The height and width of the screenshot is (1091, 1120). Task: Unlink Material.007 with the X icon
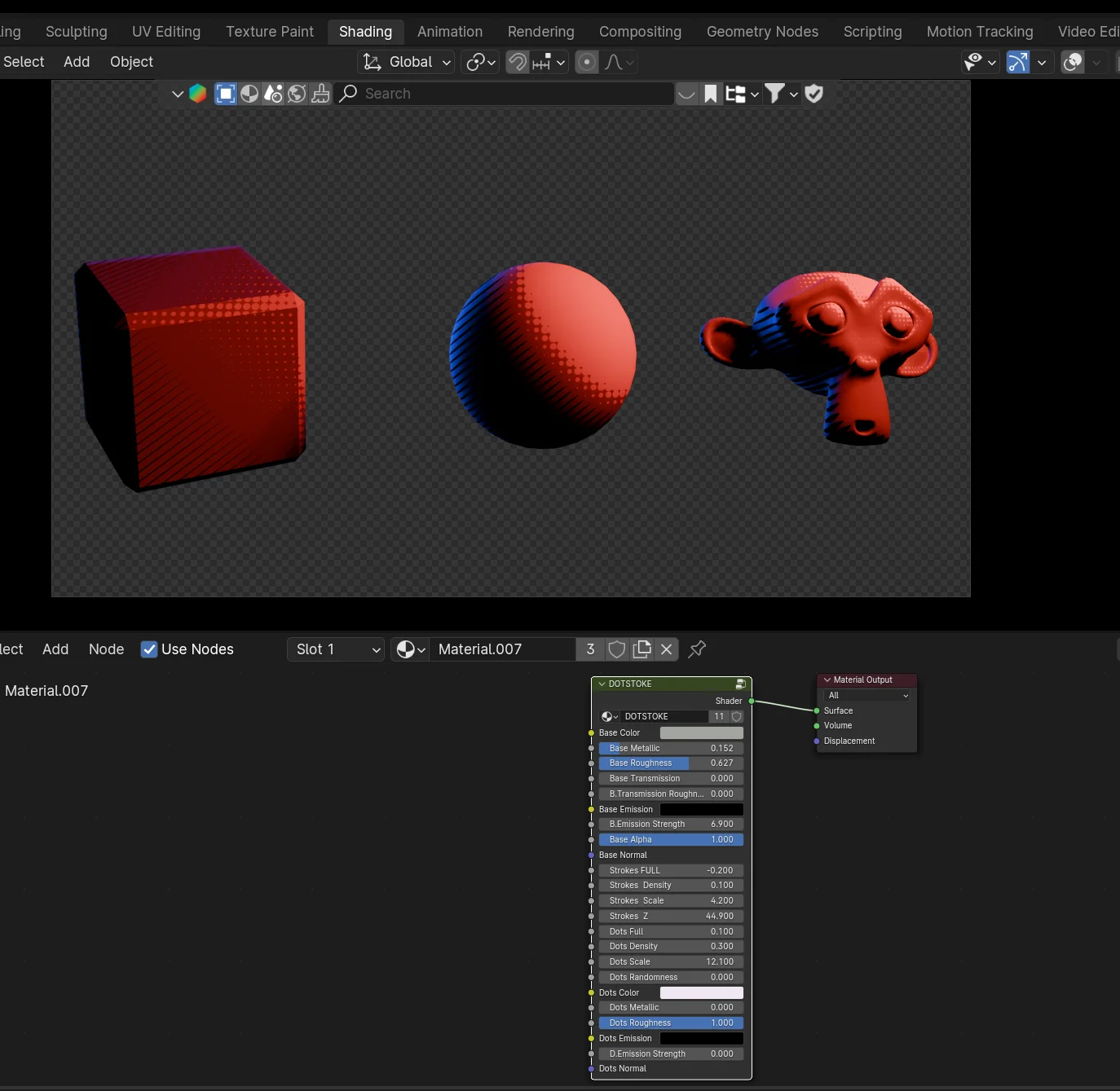point(667,649)
